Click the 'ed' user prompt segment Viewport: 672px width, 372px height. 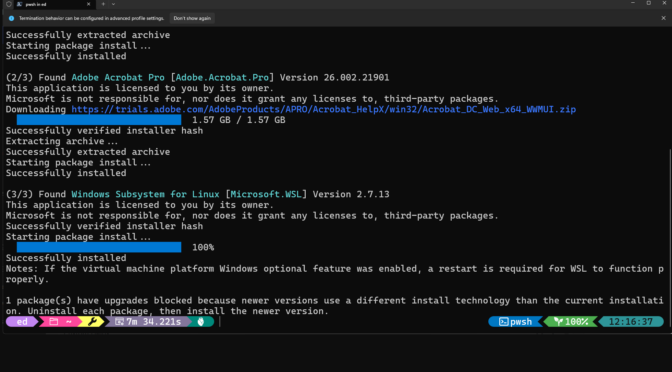21,321
